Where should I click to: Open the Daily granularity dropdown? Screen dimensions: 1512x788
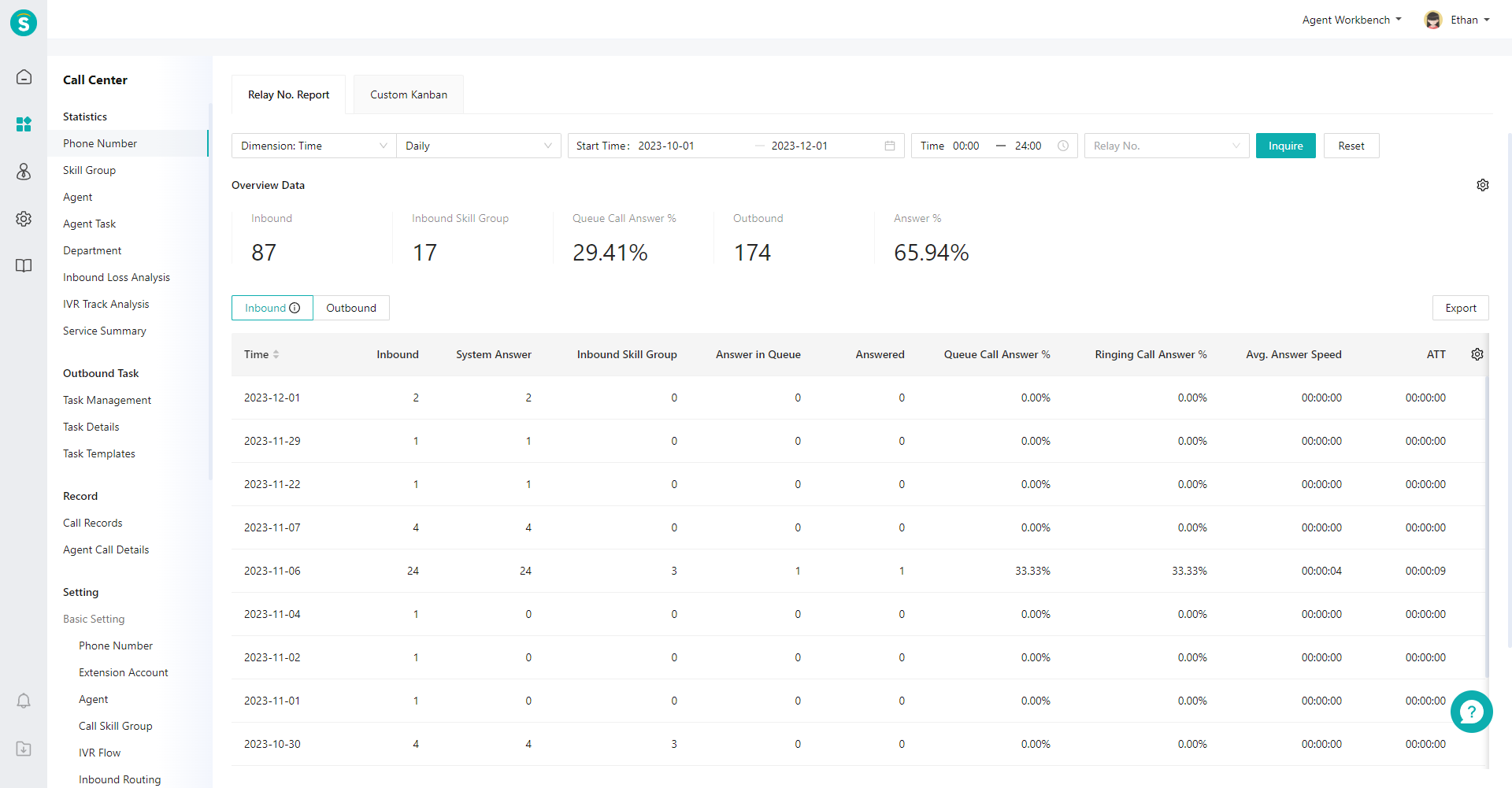click(x=479, y=146)
